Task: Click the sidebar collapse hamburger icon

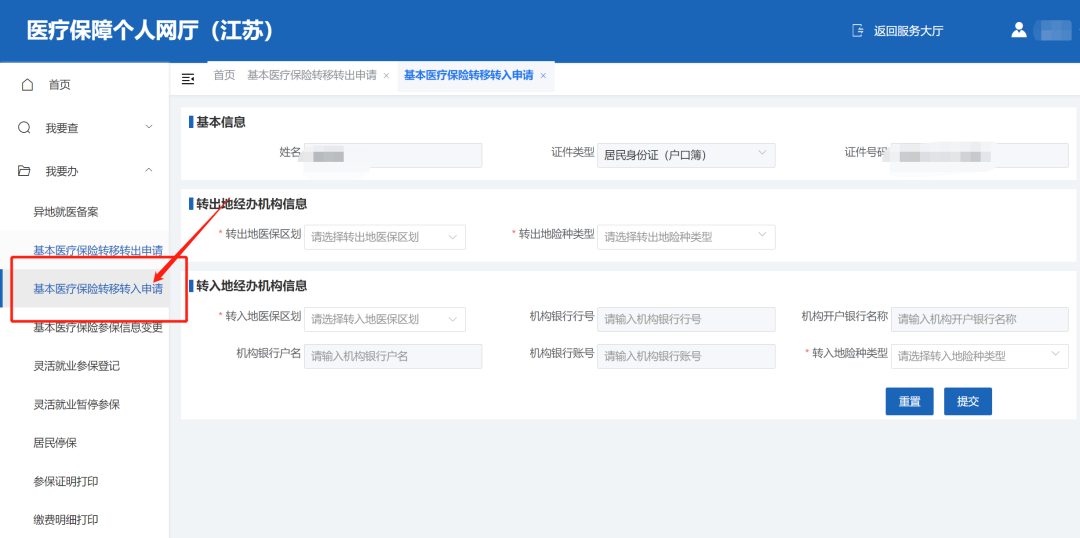Action: (x=188, y=78)
